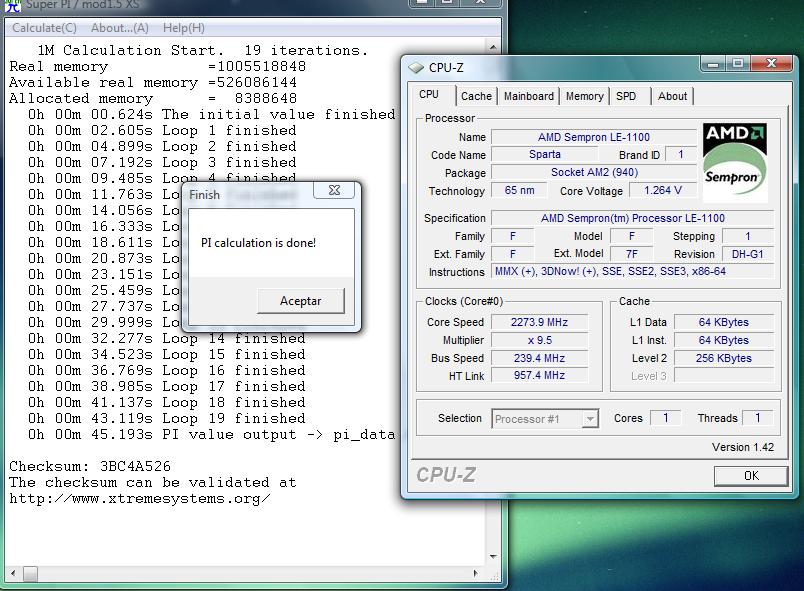The height and width of the screenshot is (591, 804).
Task: Maximize the CPU-Z window
Action: tap(738, 64)
